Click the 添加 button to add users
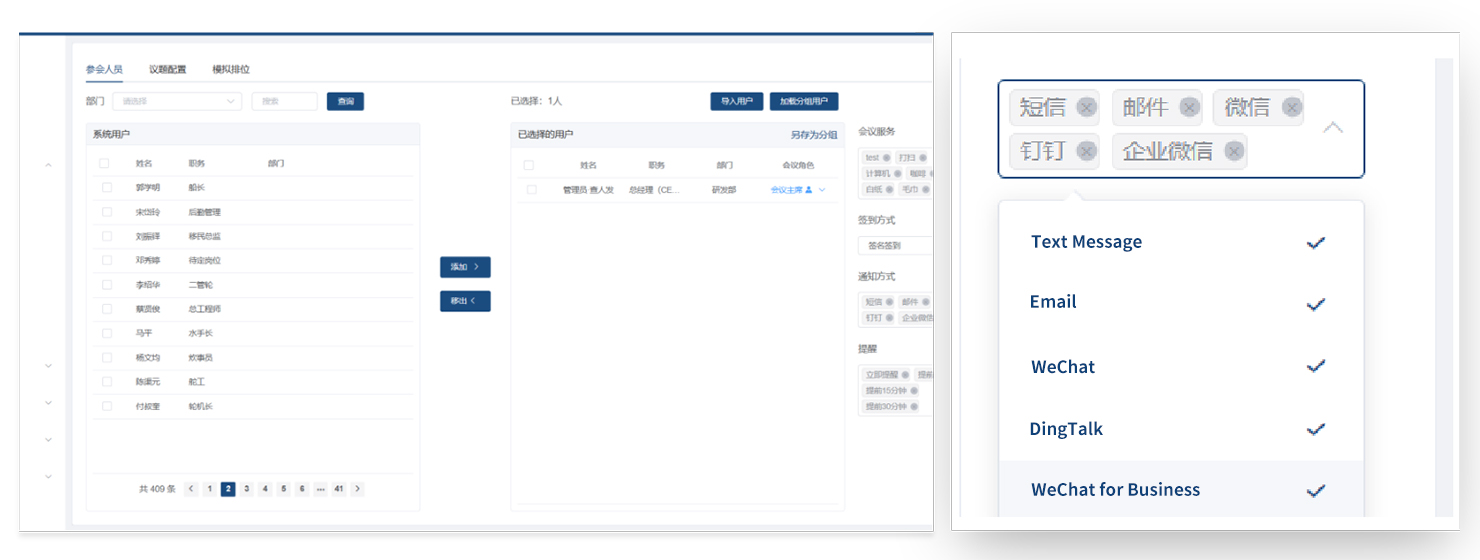1480x560 pixels. pyautogui.click(x=465, y=267)
